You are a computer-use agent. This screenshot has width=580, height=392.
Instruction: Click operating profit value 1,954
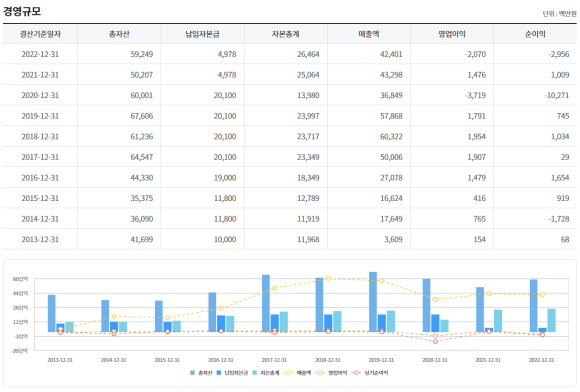[476, 136]
